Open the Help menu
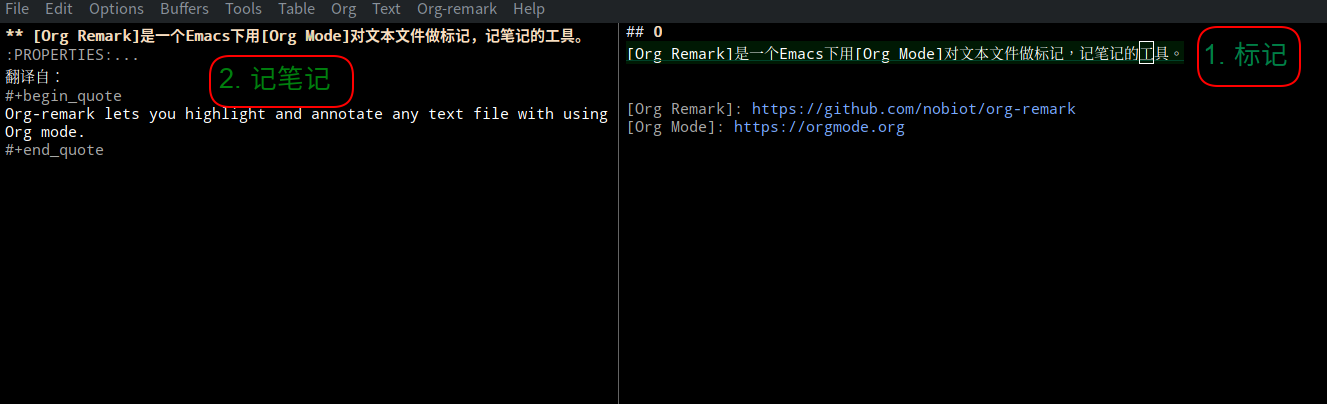The height and width of the screenshot is (404, 1327). pos(528,9)
